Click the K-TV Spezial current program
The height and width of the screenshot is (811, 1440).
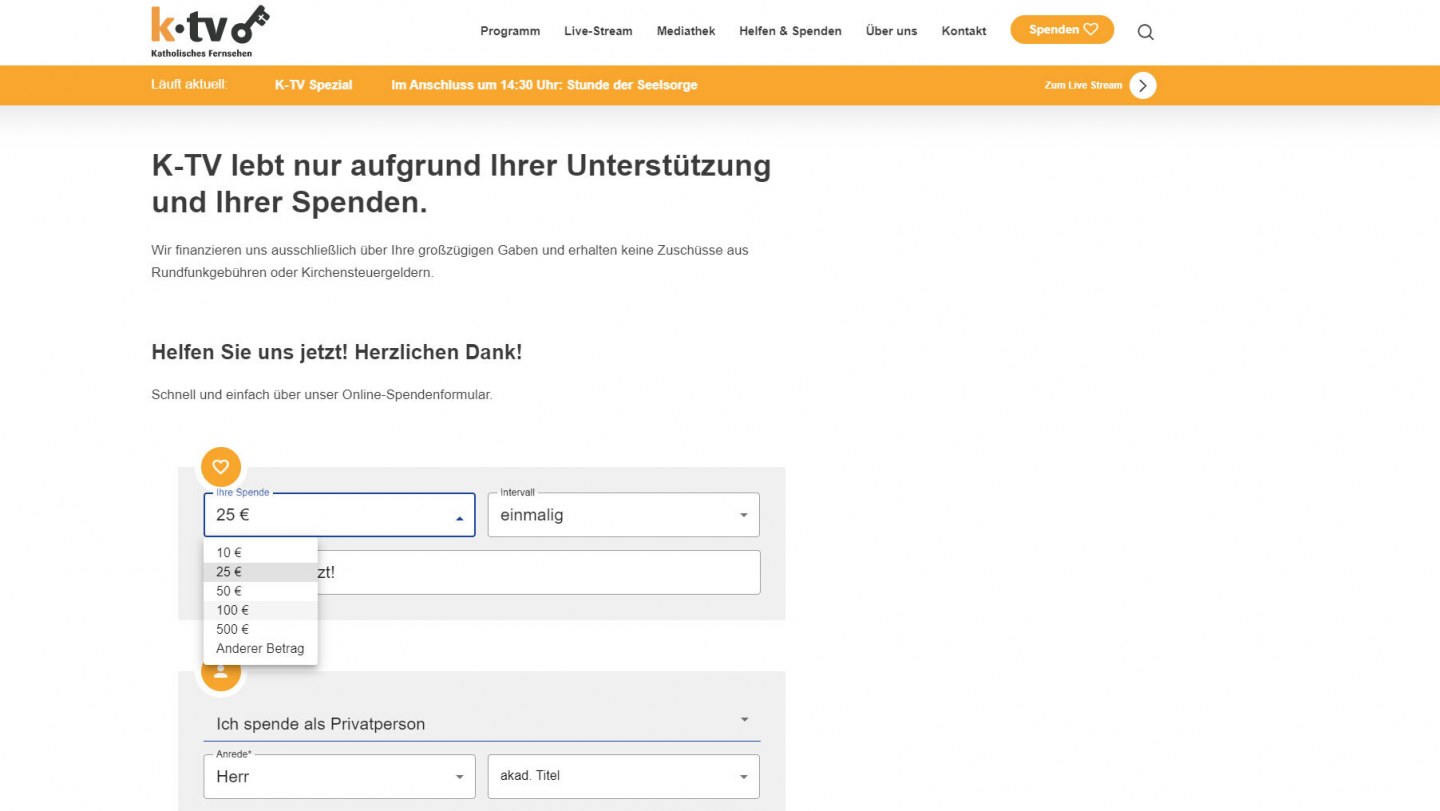(314, 85)
